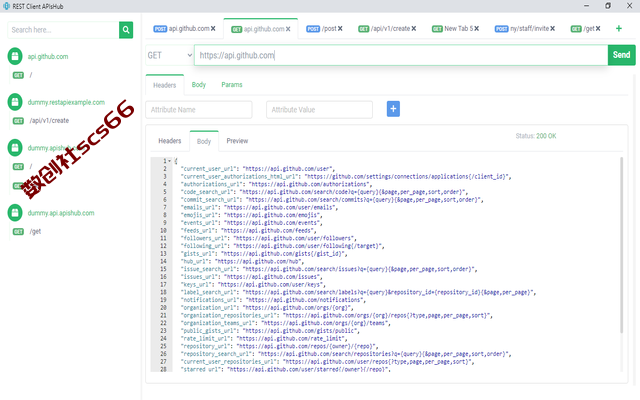Close the /api/v1/create tab
640x400 pixels.
coord(413,29)
